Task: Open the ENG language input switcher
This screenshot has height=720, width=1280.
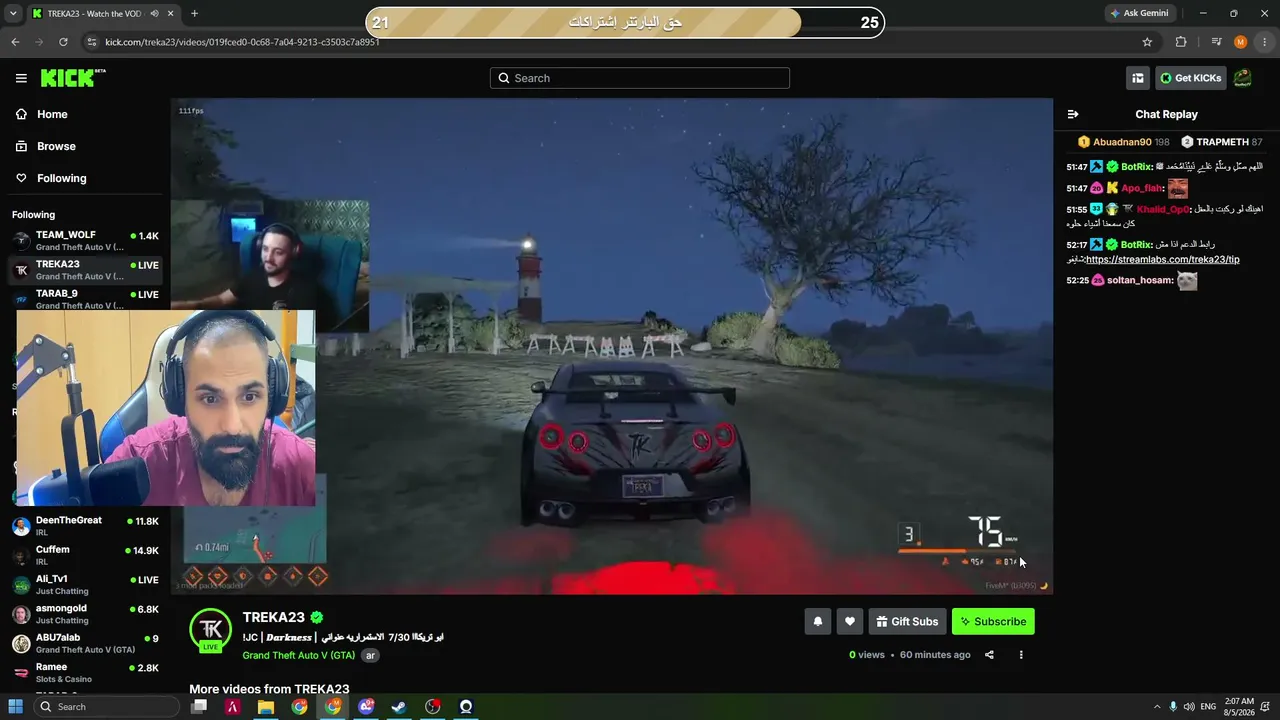Action: [1209, 707]
